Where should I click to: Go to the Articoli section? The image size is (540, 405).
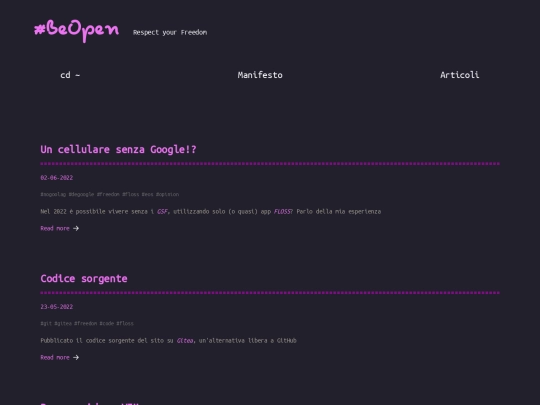[x=459, y=75]
